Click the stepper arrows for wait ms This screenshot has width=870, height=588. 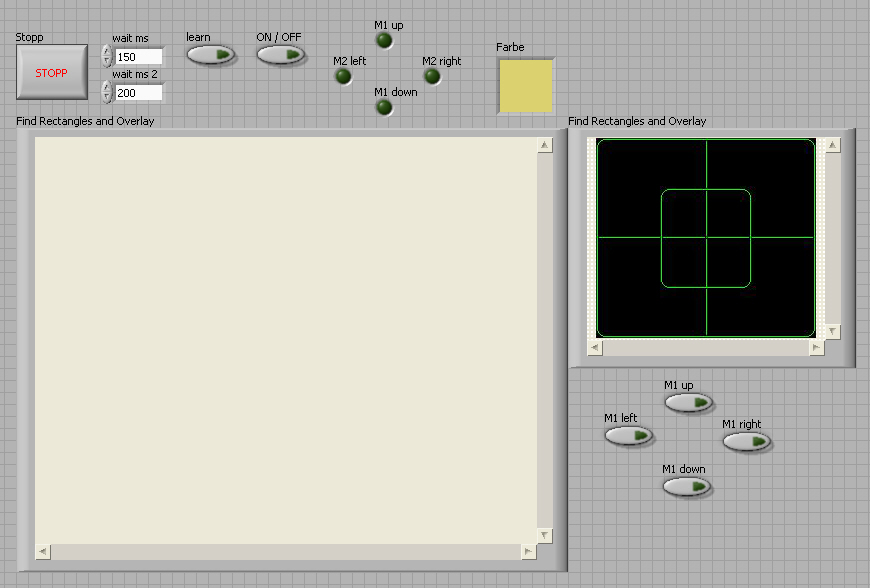pos(107,57)
